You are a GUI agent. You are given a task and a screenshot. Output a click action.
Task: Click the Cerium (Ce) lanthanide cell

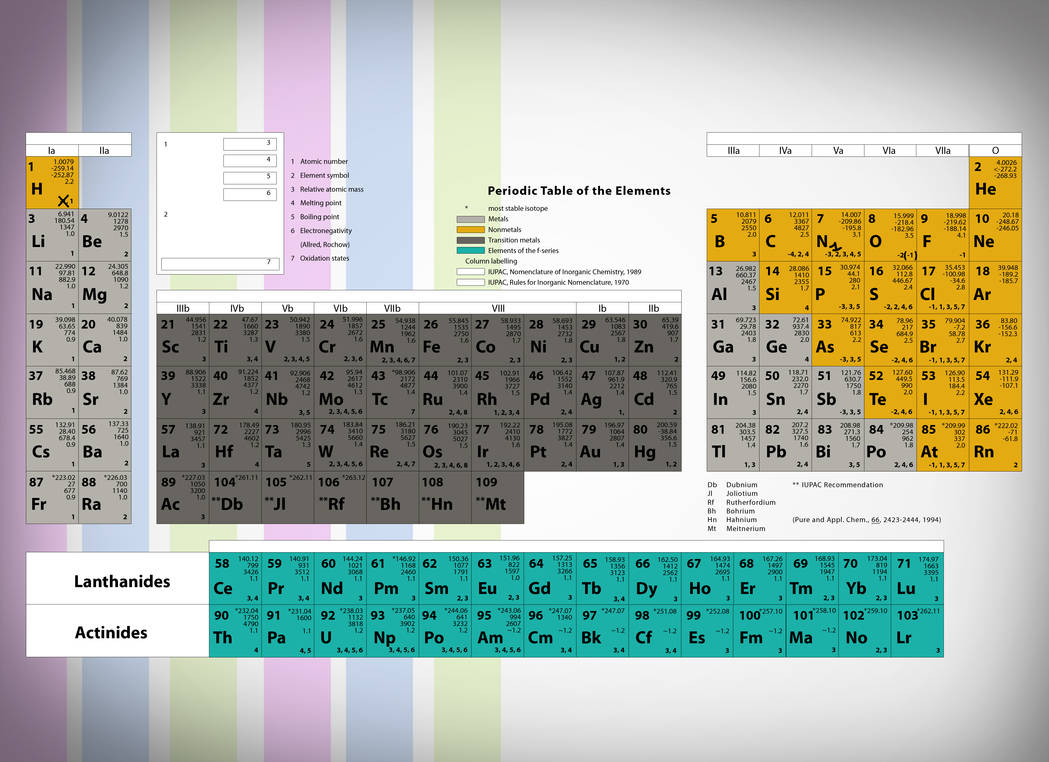click(x=235, y=577)
